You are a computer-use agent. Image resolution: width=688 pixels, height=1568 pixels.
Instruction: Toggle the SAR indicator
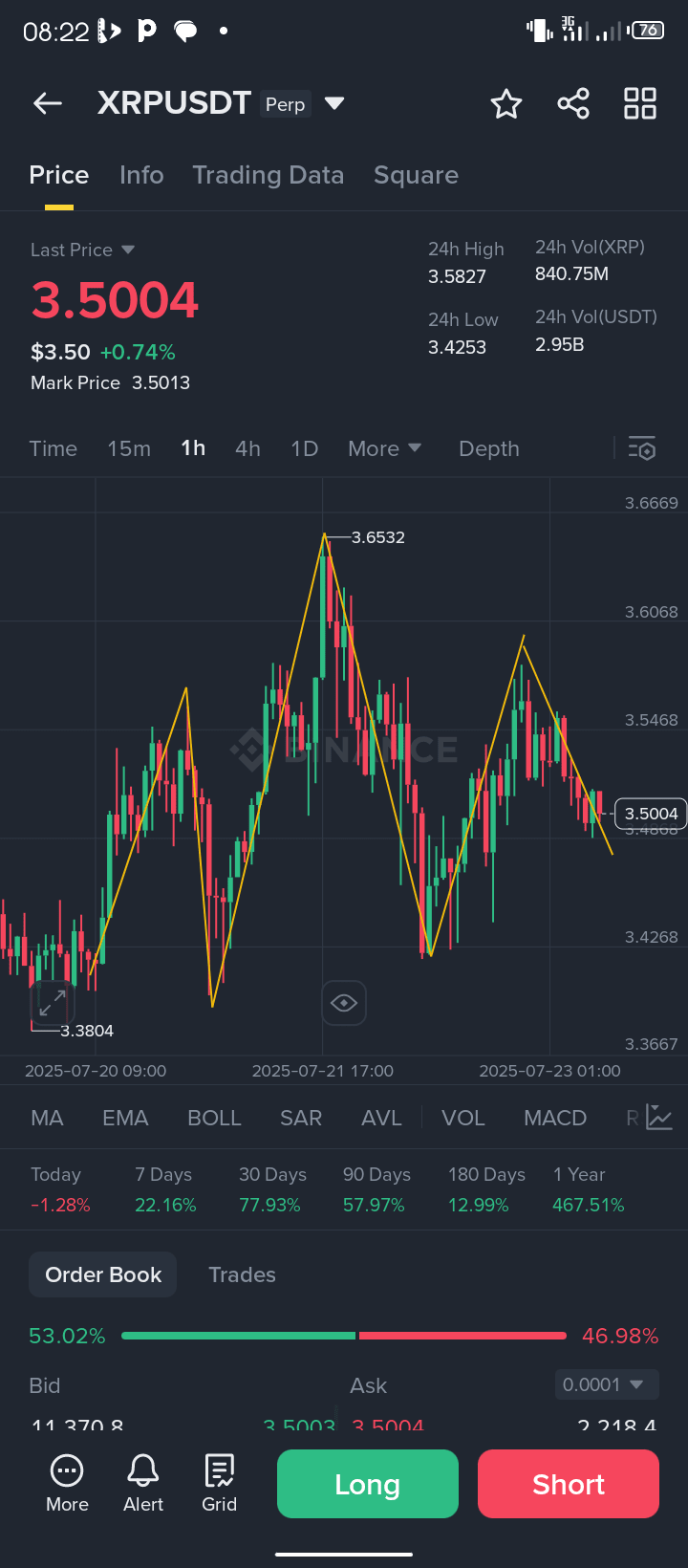301,1118
